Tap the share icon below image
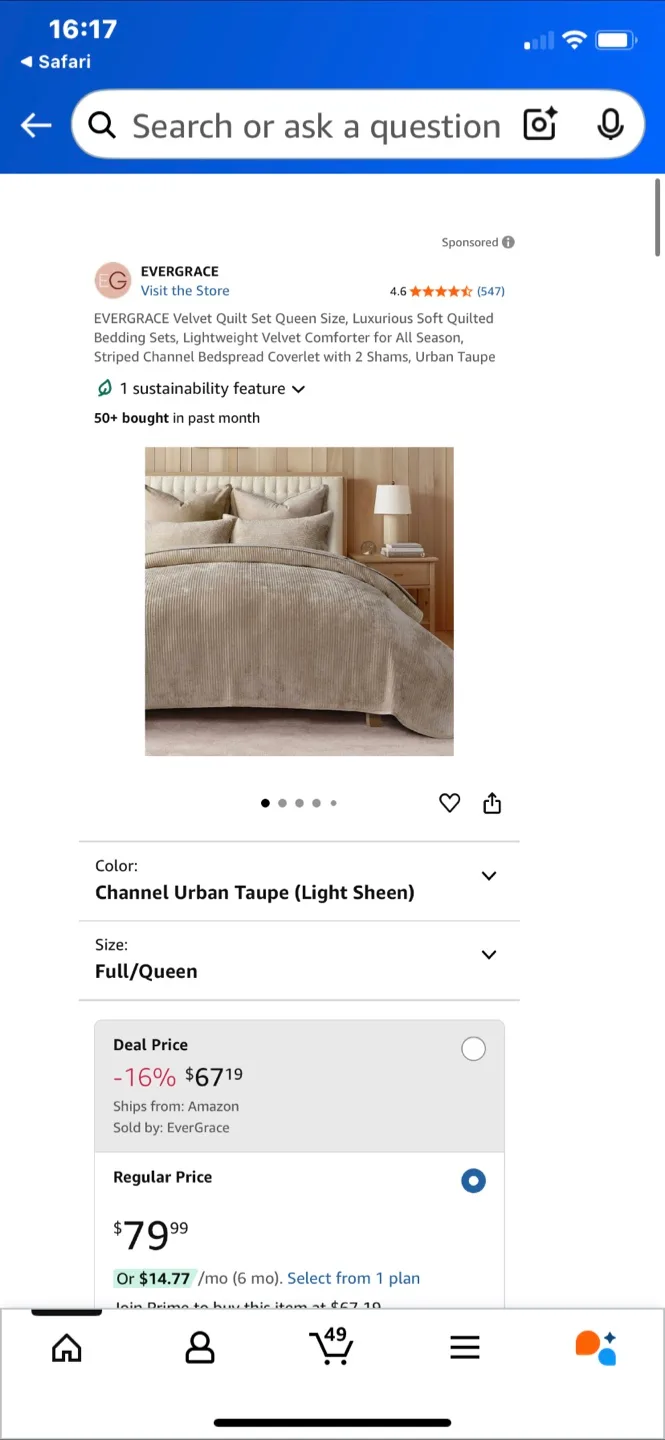This screenshot has height=1440, width=665. 492,803
